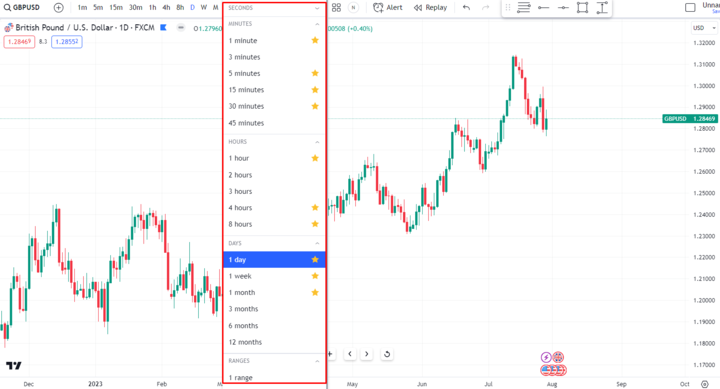Open the USD currency dropdown
The image size is (720, 389).
(x=704, y=28)
